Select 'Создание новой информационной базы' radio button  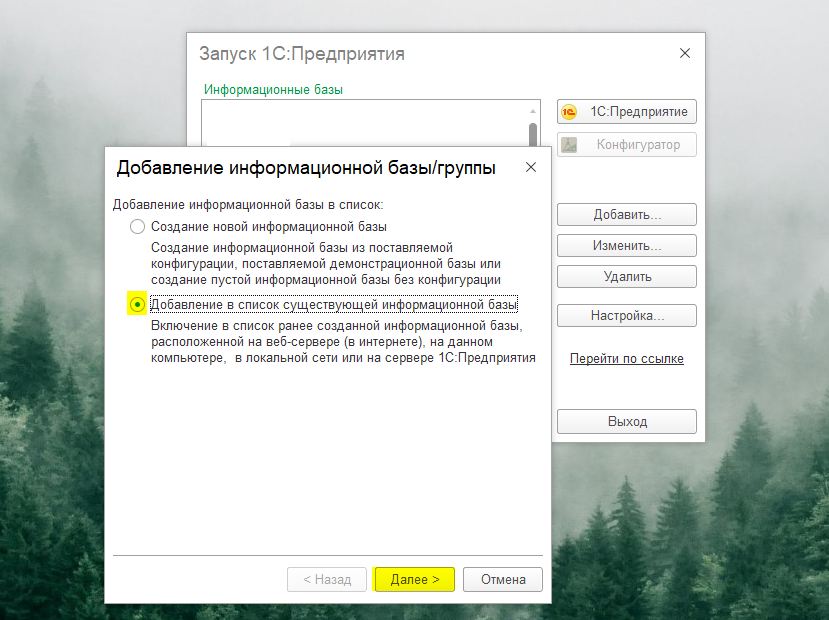137,227
